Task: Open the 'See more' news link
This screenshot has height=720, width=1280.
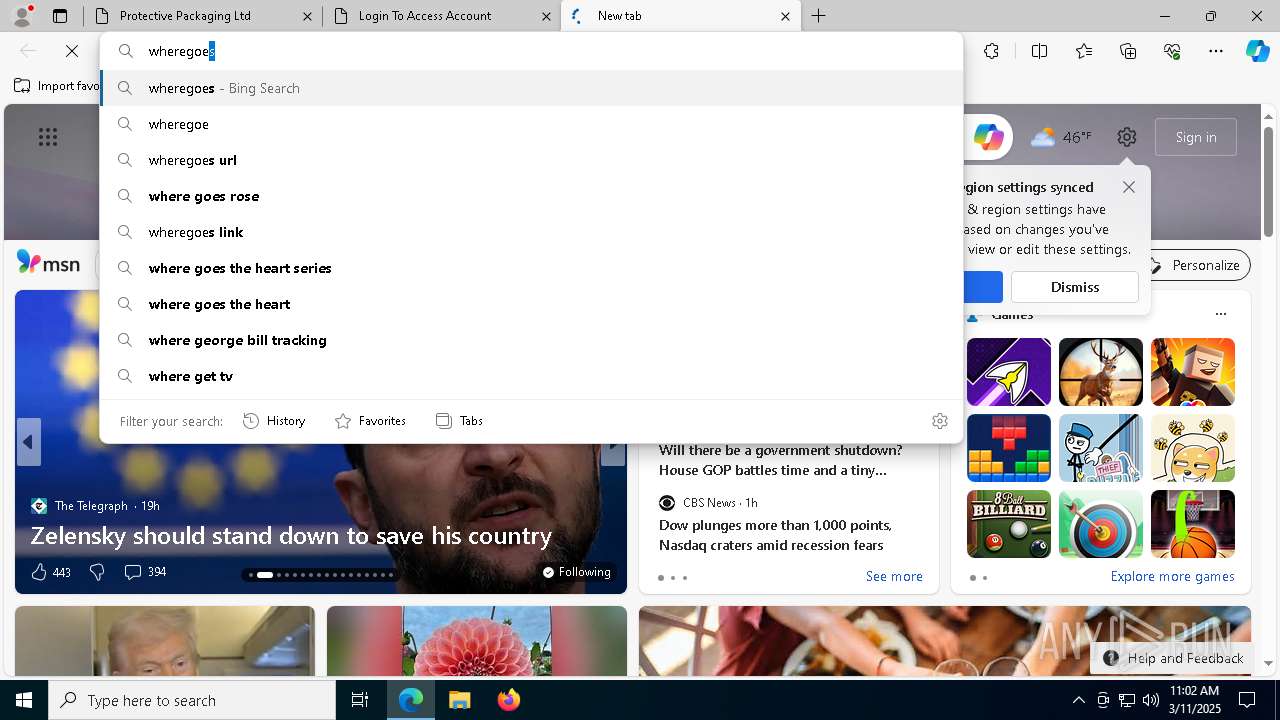Action: (x=894, y=576)
